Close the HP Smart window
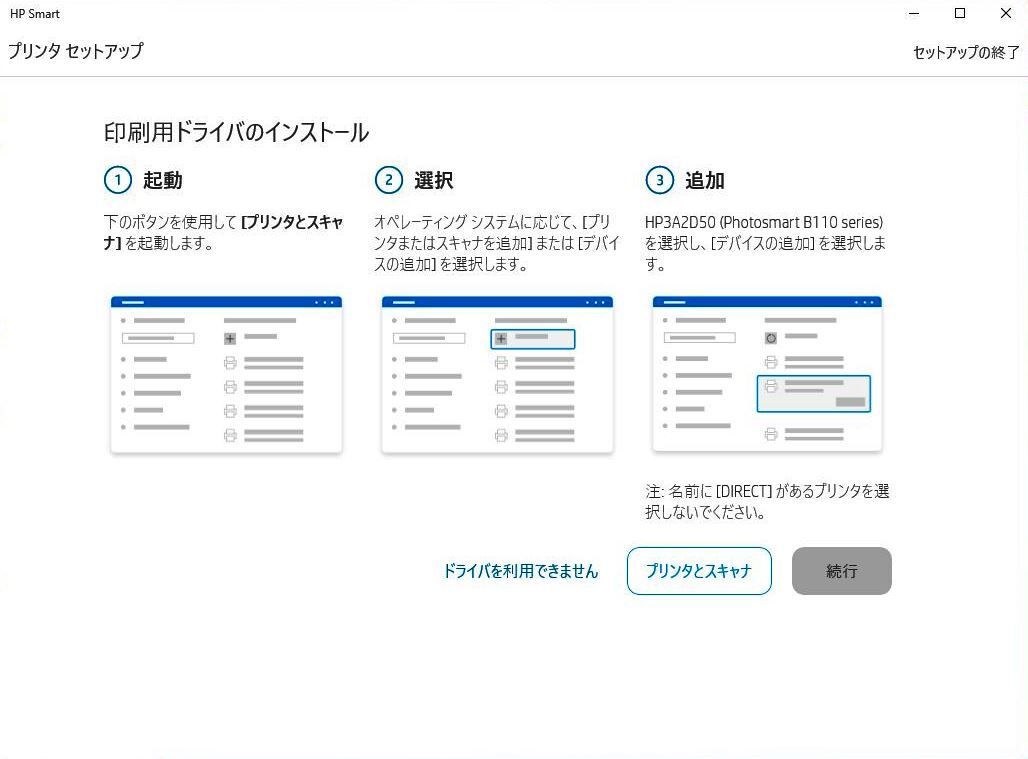This screenshot has width=1028, height=759. click(1006, 13)
